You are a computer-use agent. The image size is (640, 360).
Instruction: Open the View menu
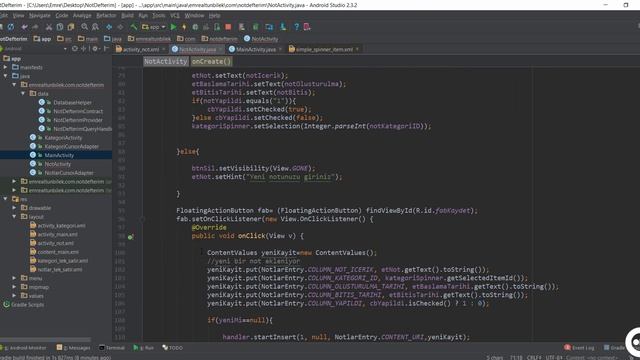coord(18,16)
